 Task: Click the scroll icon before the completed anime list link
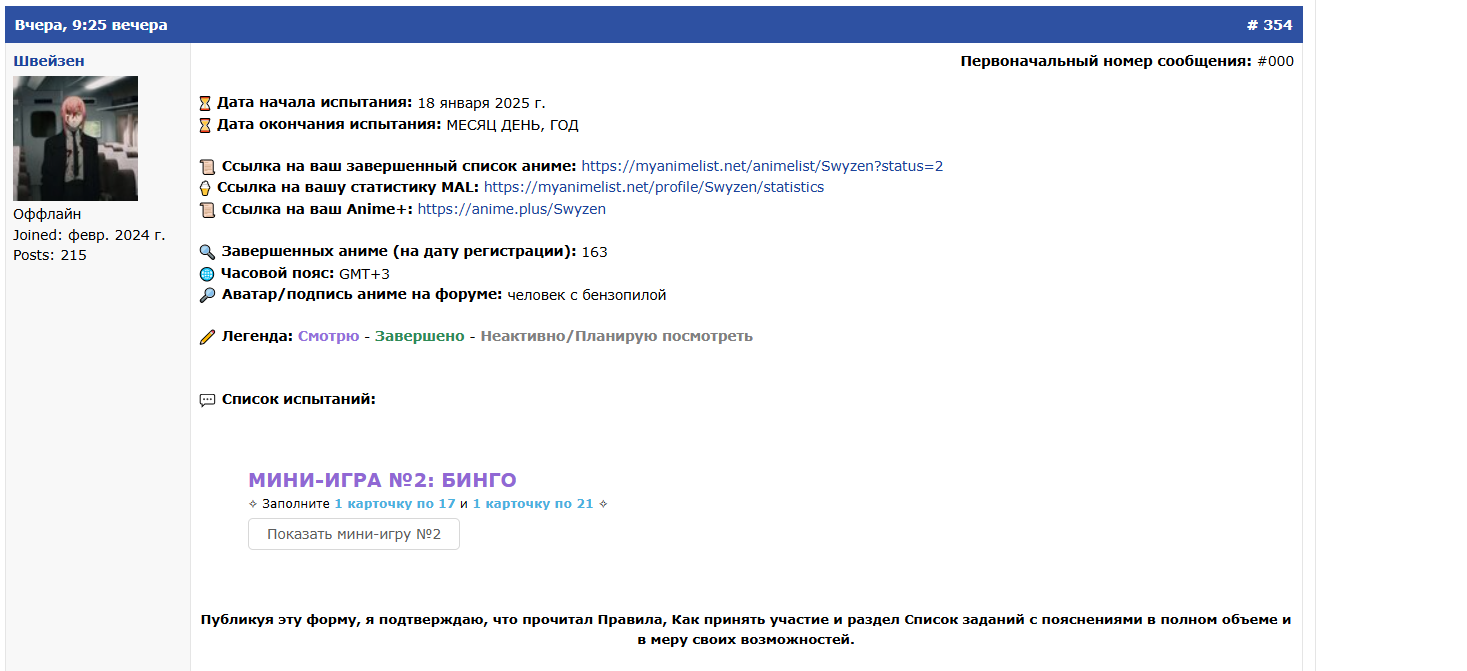(x=207, y=167)
